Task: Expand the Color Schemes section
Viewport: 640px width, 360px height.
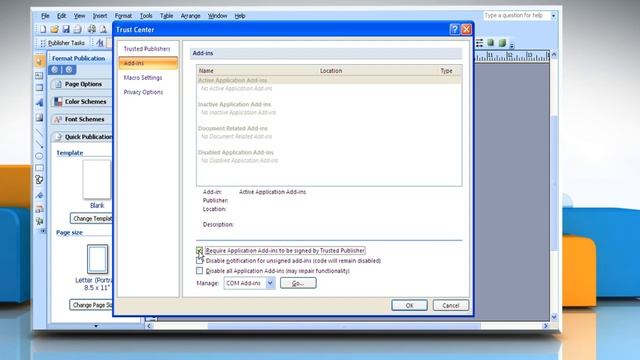Action: 81,102
